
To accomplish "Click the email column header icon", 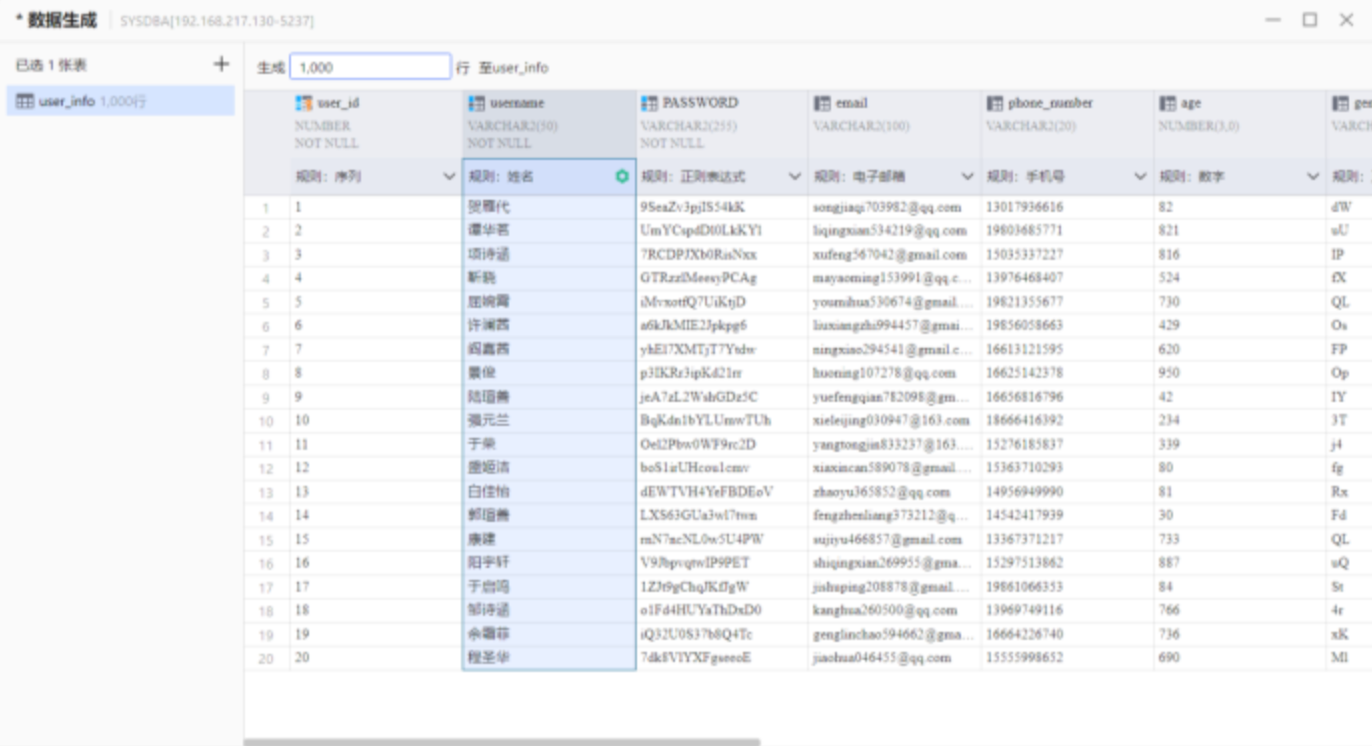I will (x=822, y=103).
